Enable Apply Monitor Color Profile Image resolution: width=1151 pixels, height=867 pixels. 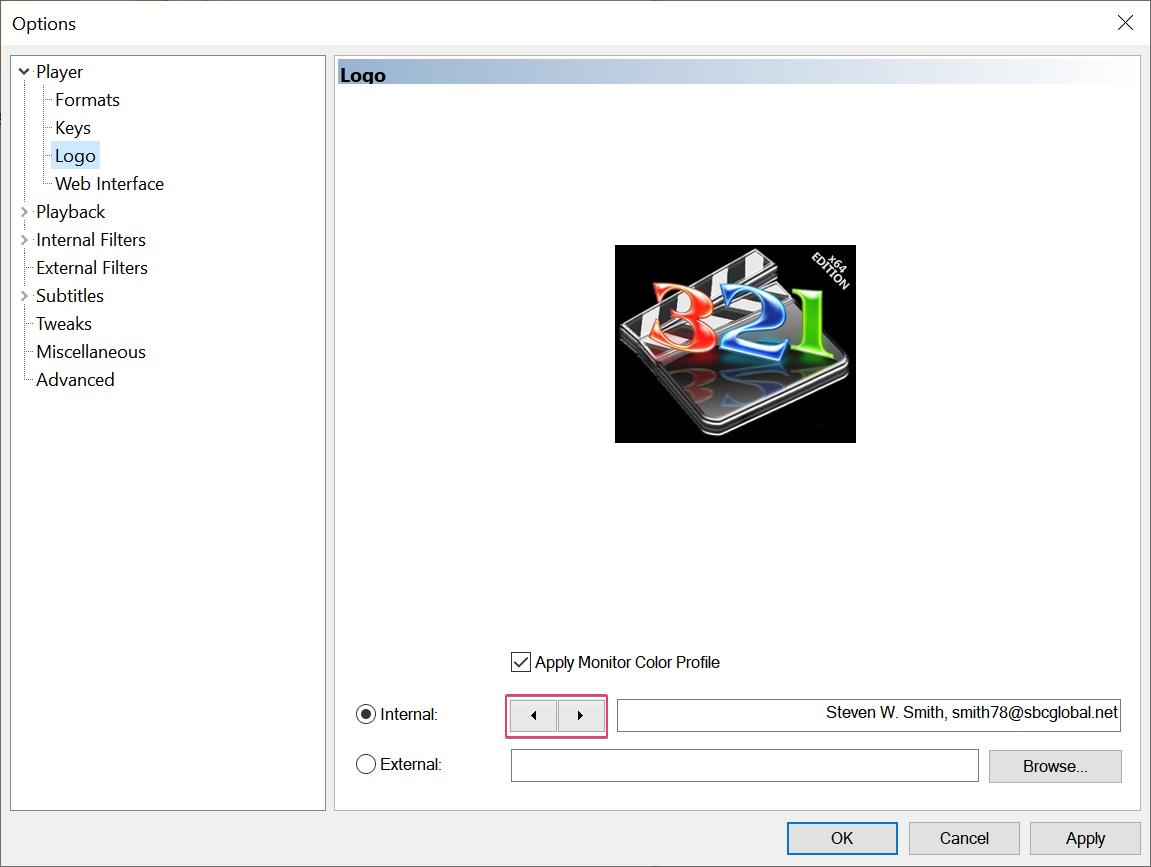520,662
